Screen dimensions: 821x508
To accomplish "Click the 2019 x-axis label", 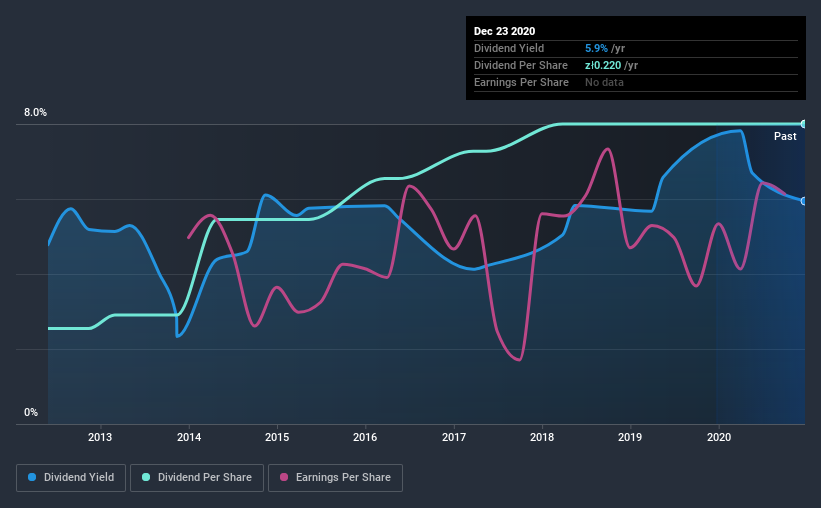I will click(x=630, y=437).
